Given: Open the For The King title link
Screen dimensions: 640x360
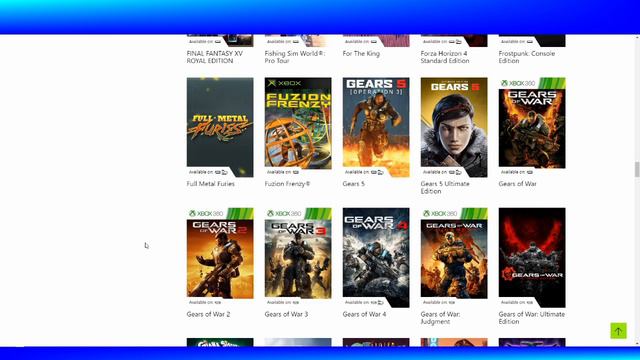Looking at the screenshot, I should tap(361, 53).
